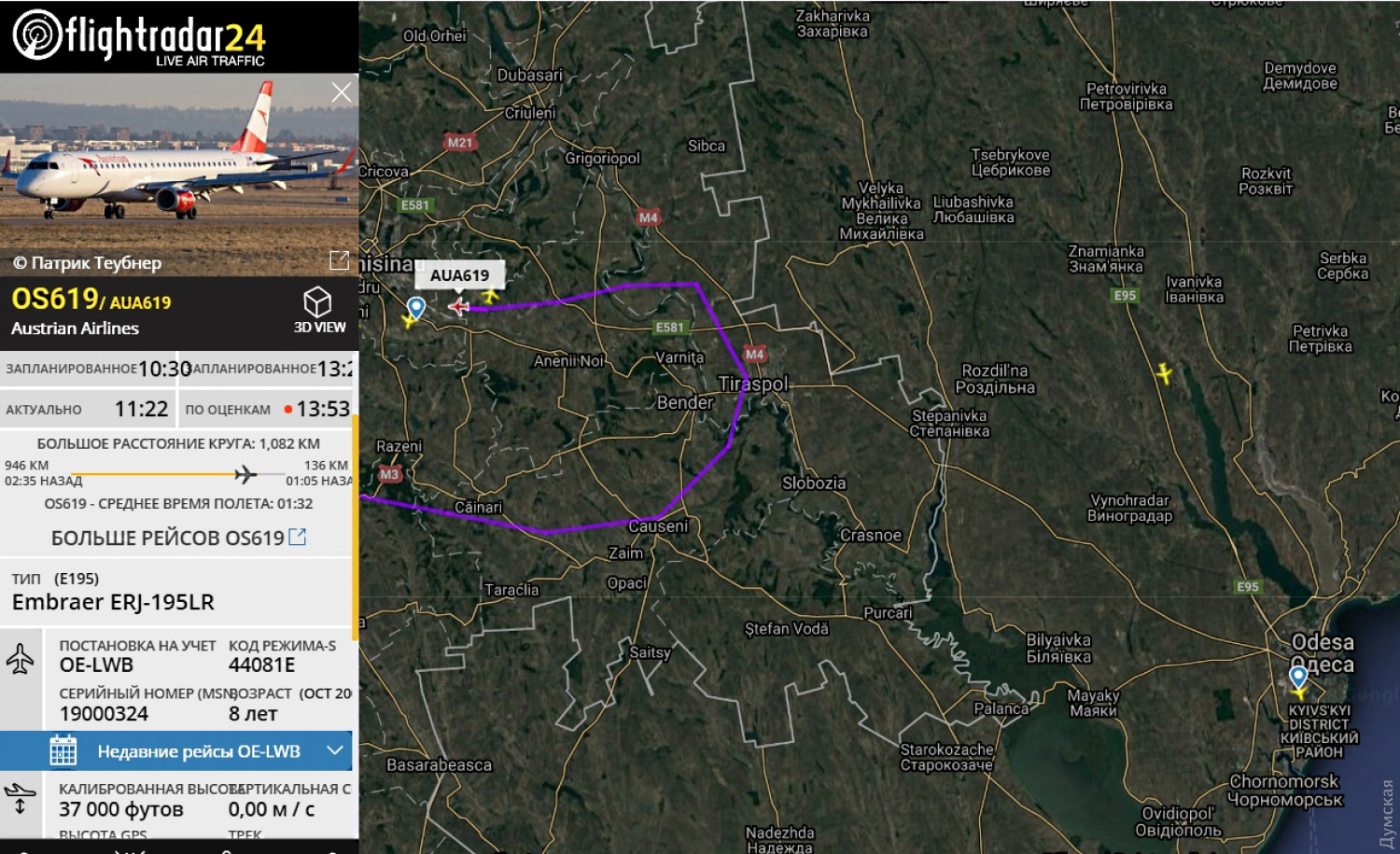
Task: Select yellow aircraft east of AUA619
Action: click(489, 297)
